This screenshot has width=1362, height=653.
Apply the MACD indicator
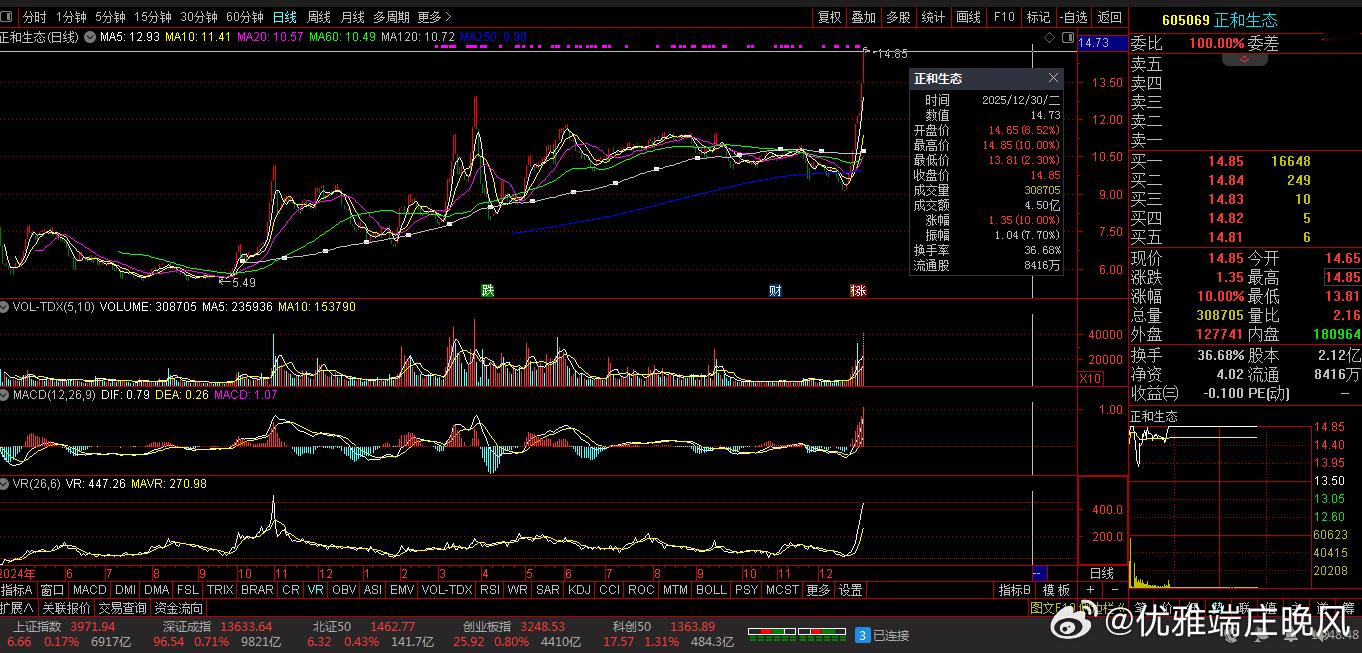point(90,590)
